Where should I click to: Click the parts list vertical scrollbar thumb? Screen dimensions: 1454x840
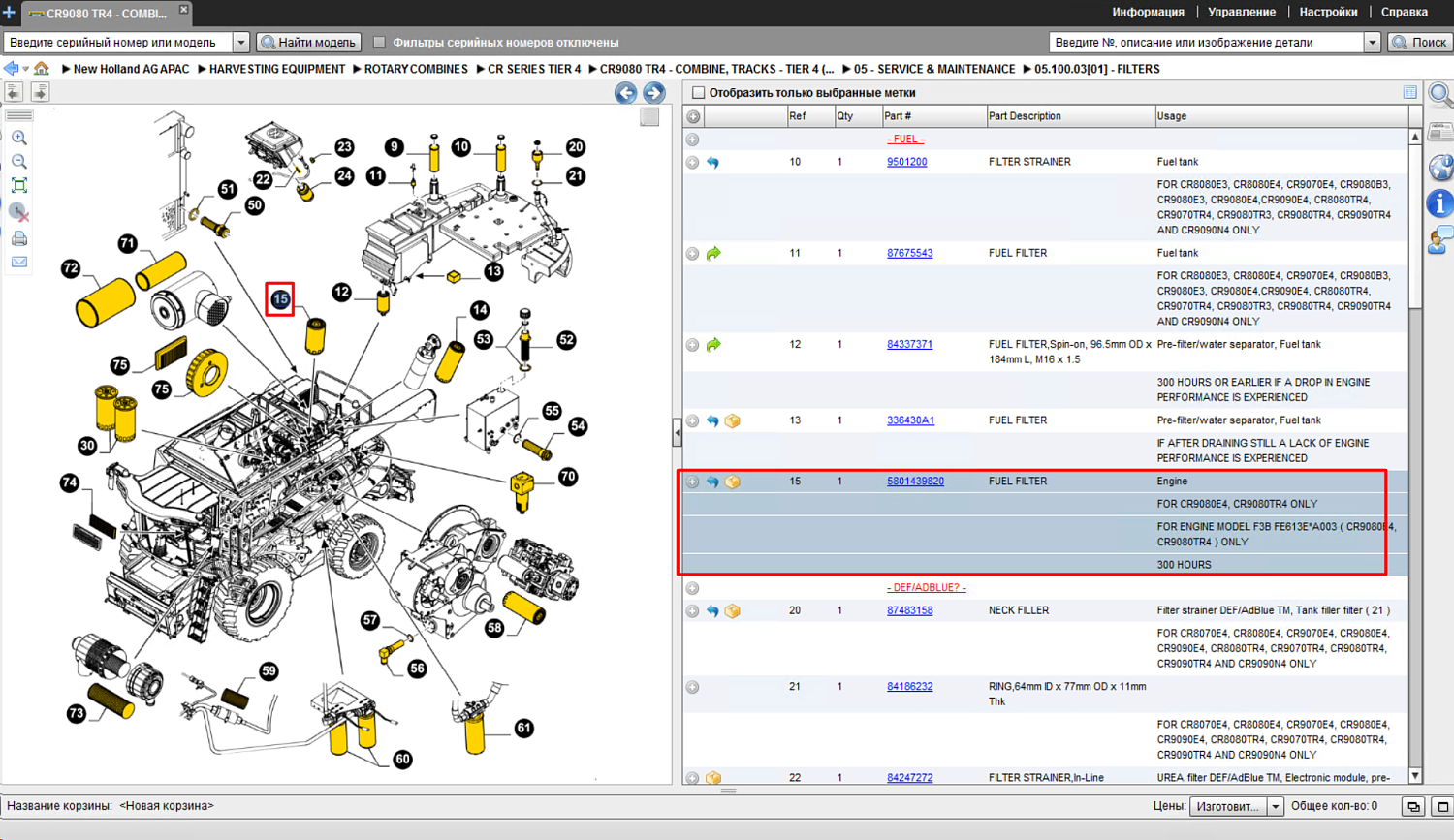1415,227
